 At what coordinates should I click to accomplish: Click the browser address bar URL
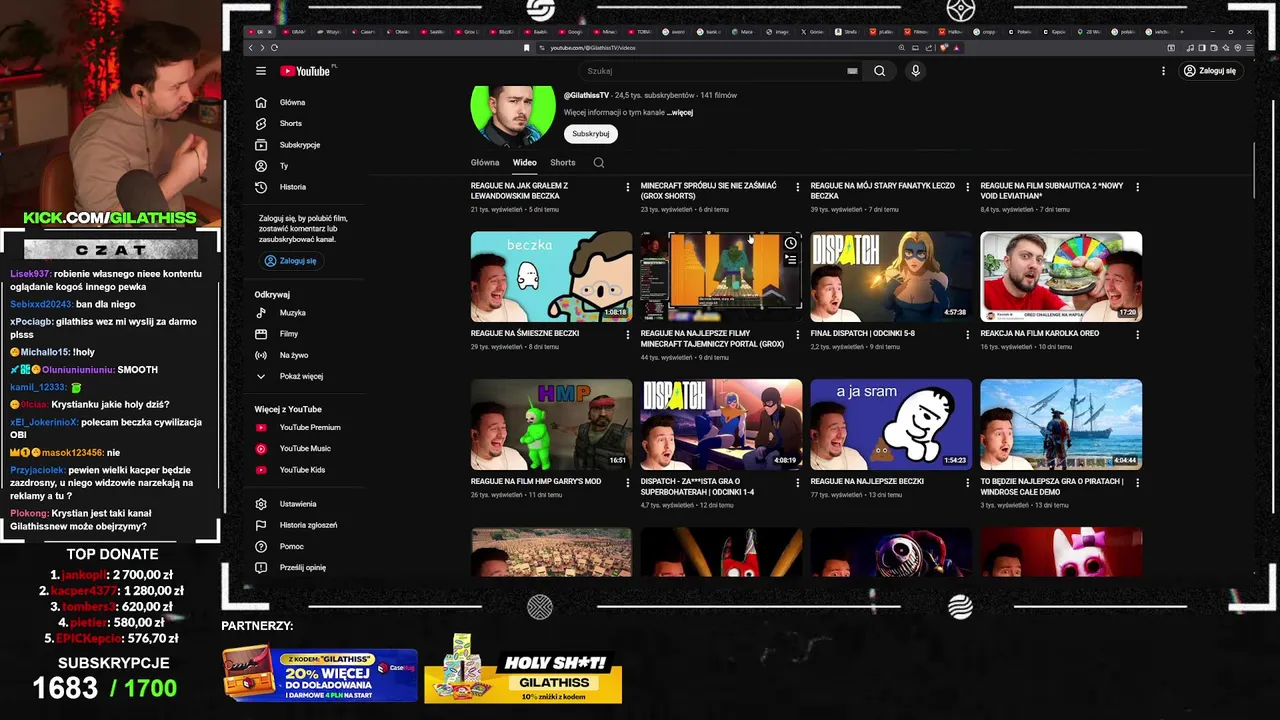click(x=593, y=47)
